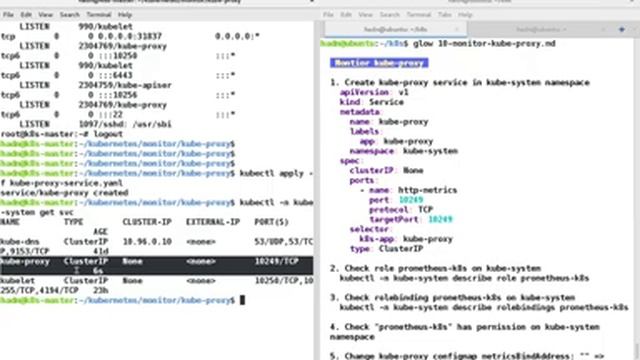
Task: Click '1097/sshd: /usr/sbi' process entry
Action: (125, 124)
